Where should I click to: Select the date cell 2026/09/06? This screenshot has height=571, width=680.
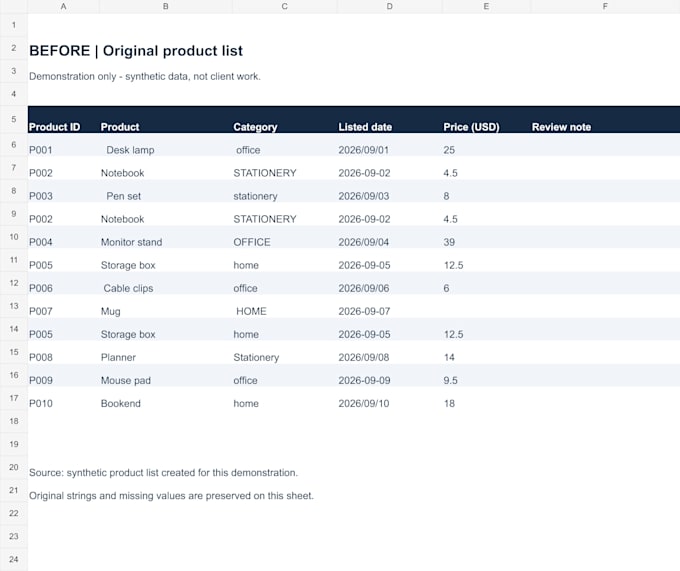coord(389,283)
